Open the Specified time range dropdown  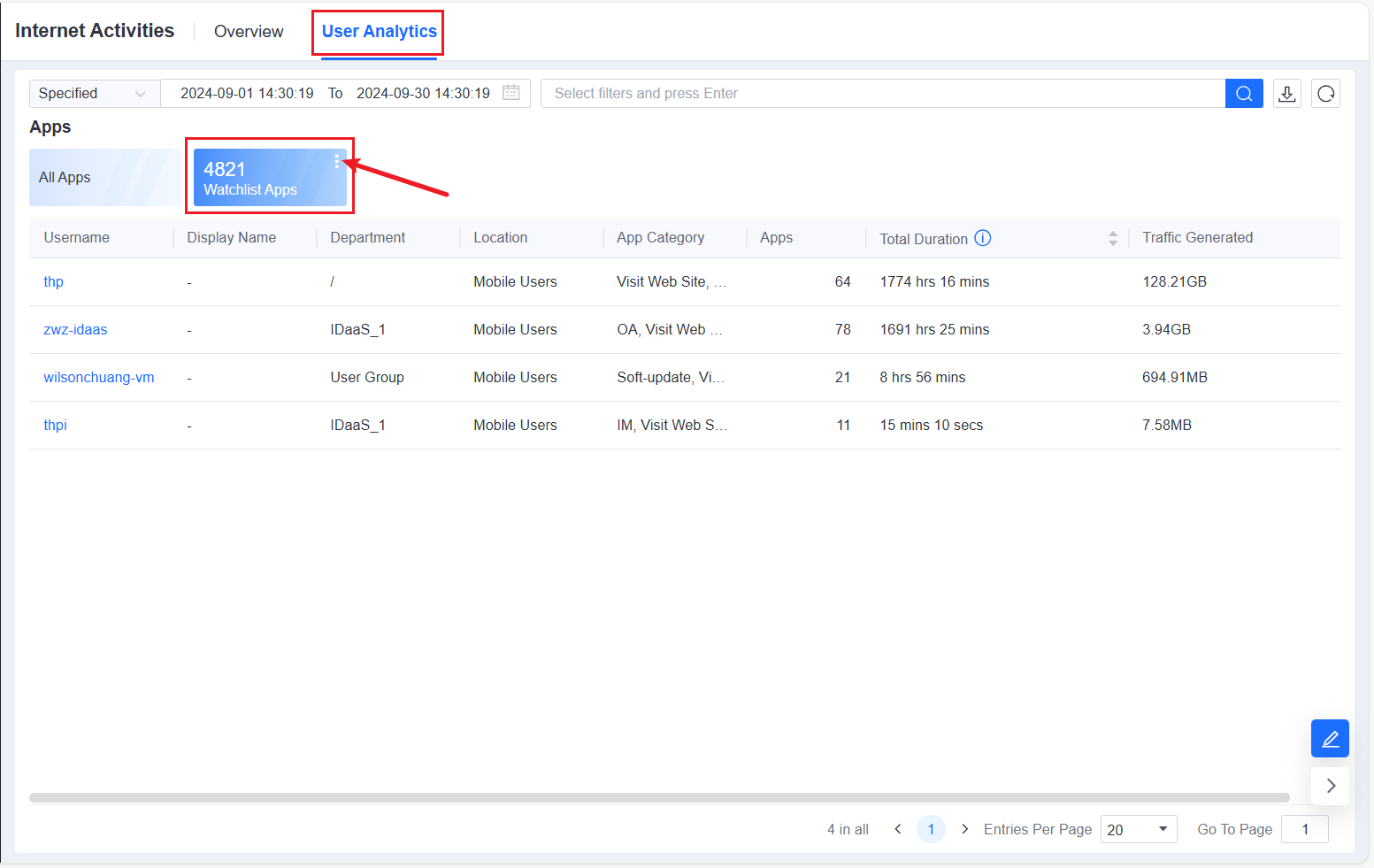pos(94,93)
